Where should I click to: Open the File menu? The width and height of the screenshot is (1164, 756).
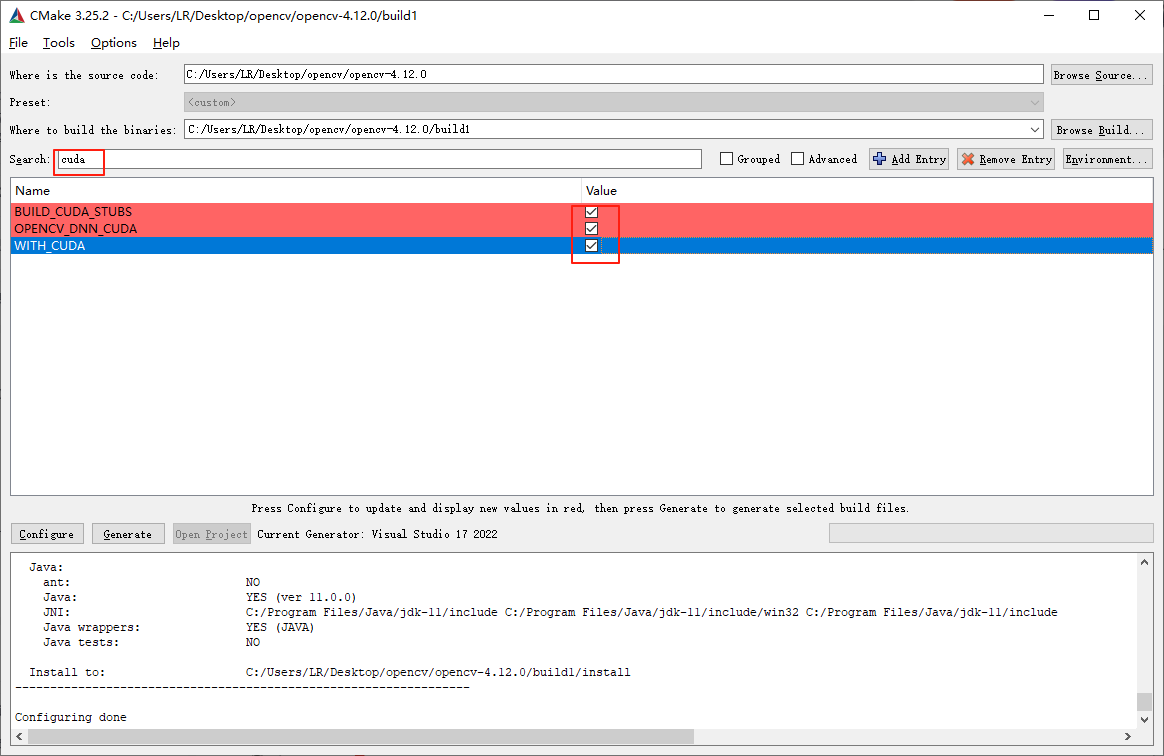[19, 43]
